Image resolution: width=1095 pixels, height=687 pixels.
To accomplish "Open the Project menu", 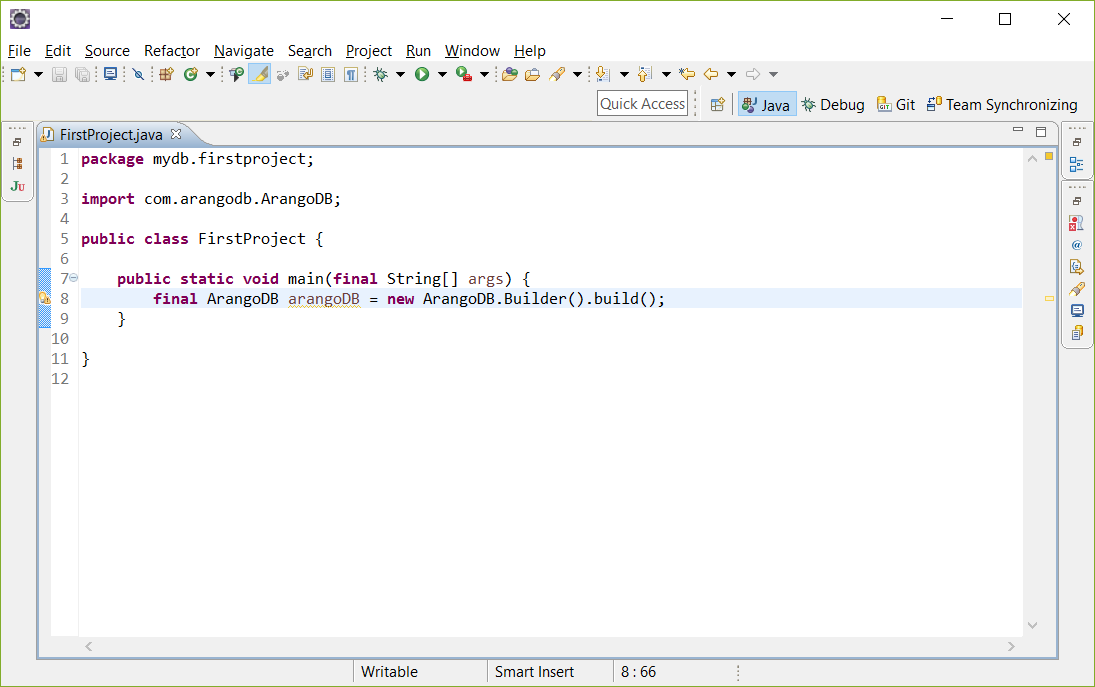I will point(369,51).
